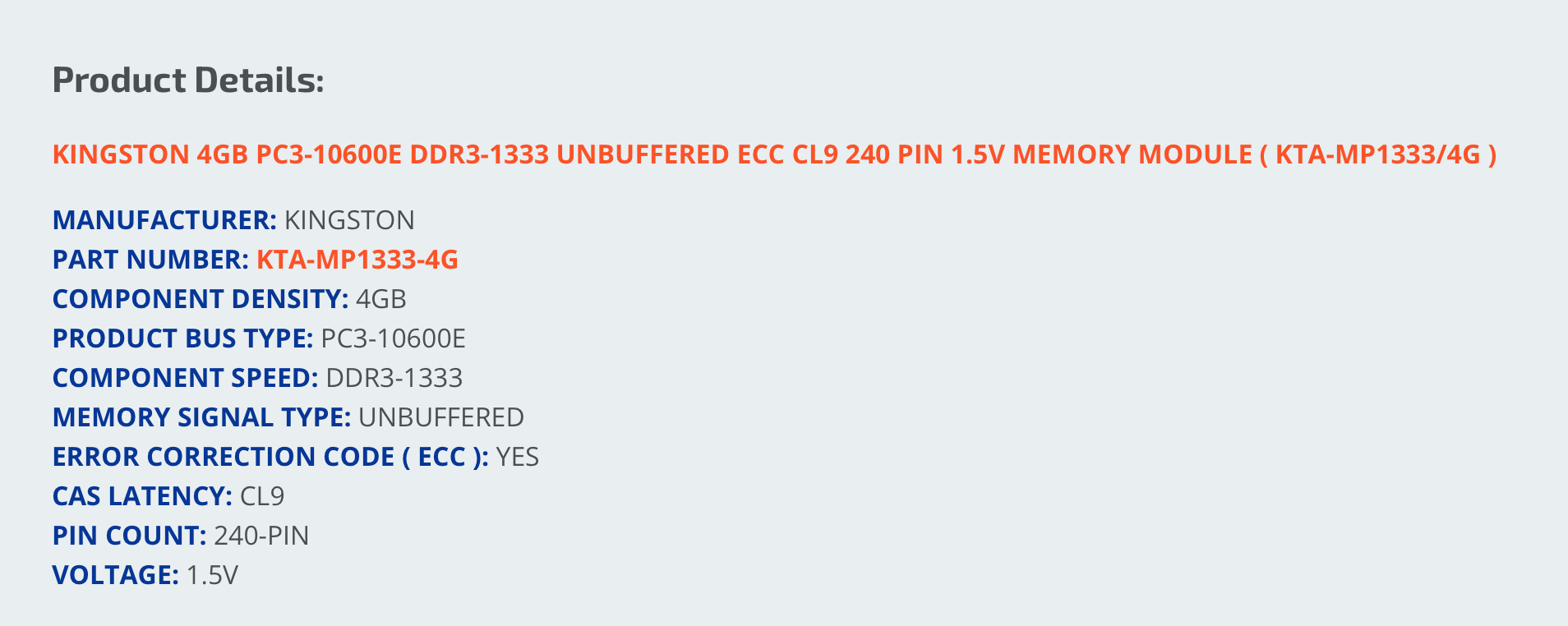
Task: Click the 4GB value beside COMPONENT DENSITY
Action: (x=380, y=299)
